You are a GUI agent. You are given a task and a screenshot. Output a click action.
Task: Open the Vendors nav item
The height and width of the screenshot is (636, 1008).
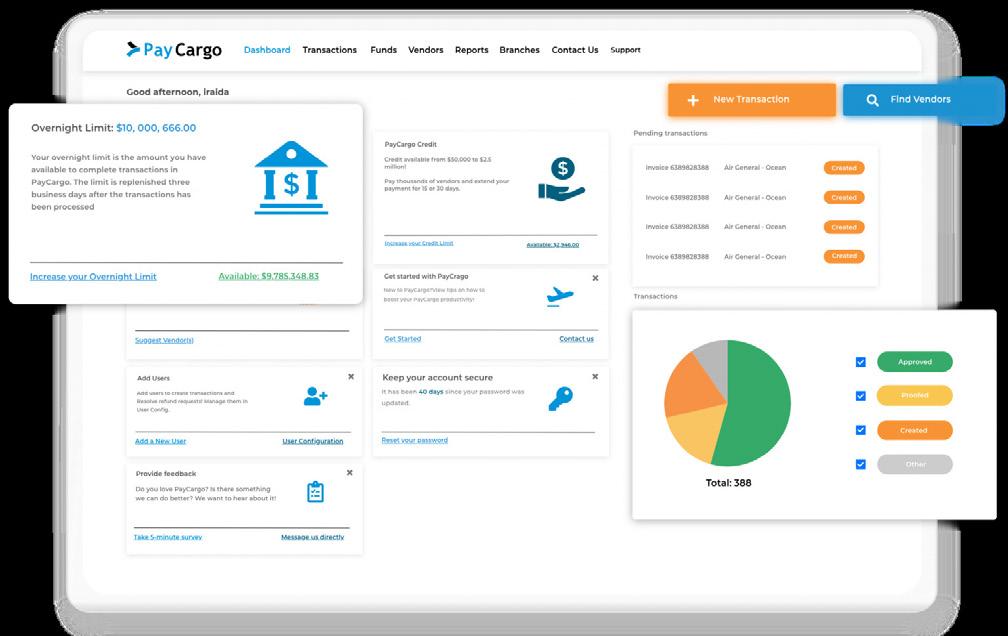click(x=426, y=50)
